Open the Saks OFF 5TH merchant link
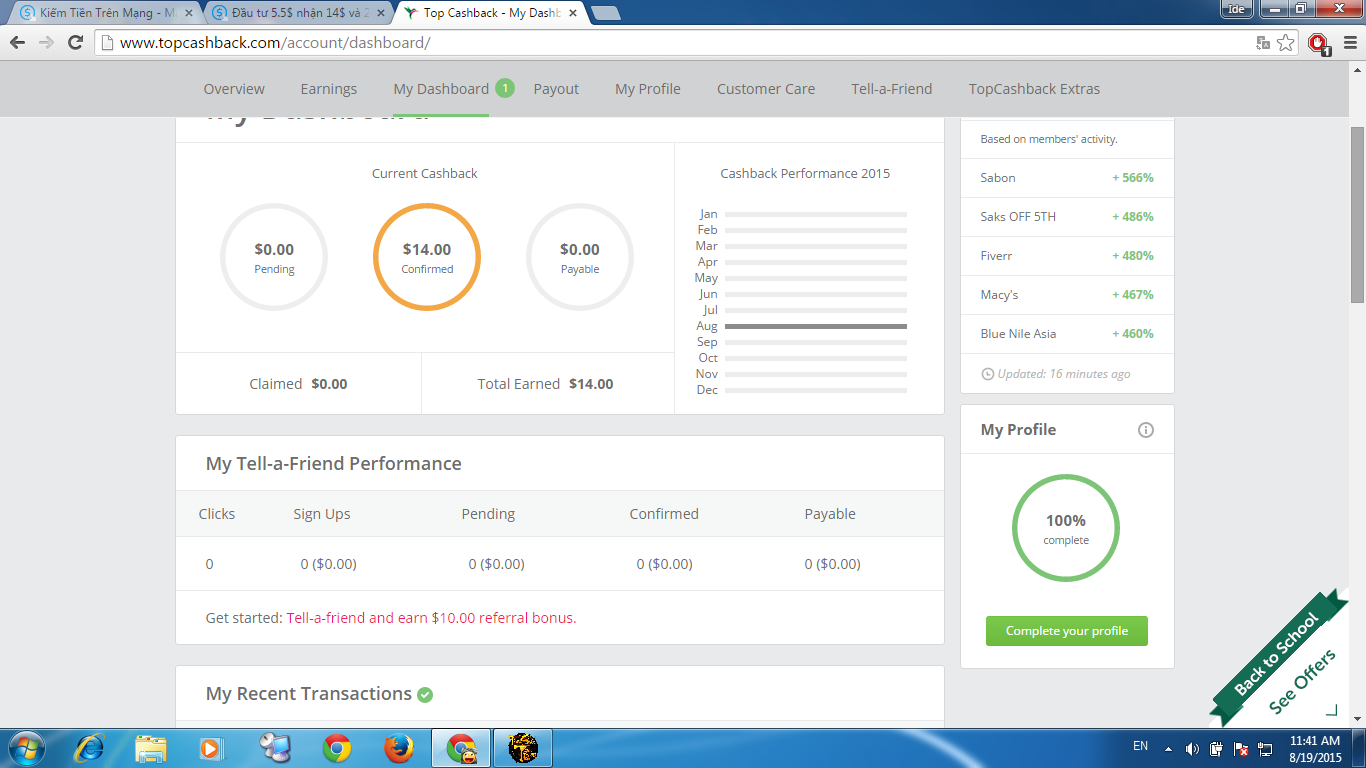 coord(1018,217)
